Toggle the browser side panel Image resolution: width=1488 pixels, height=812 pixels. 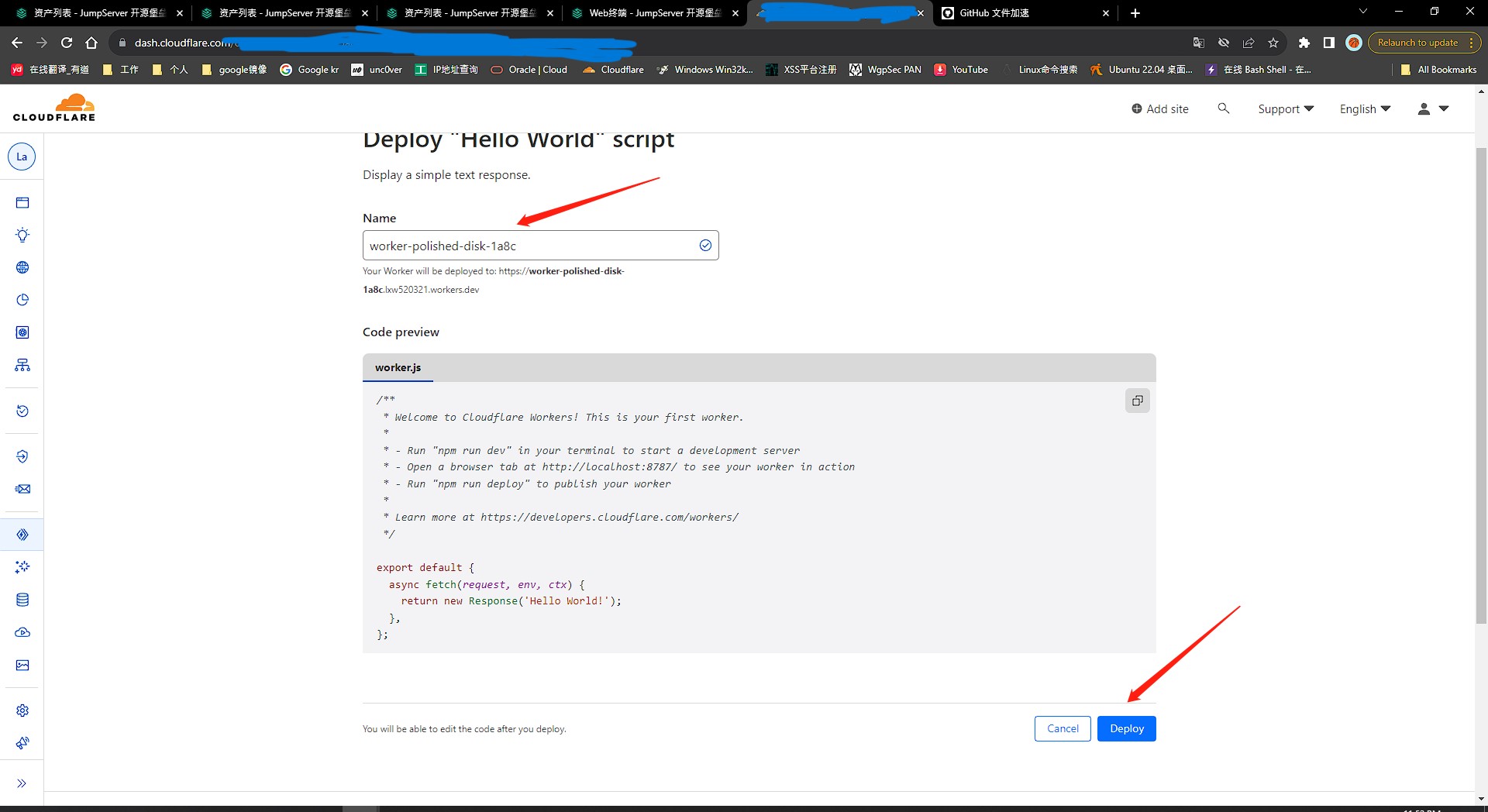click(x=1329, y=43)
